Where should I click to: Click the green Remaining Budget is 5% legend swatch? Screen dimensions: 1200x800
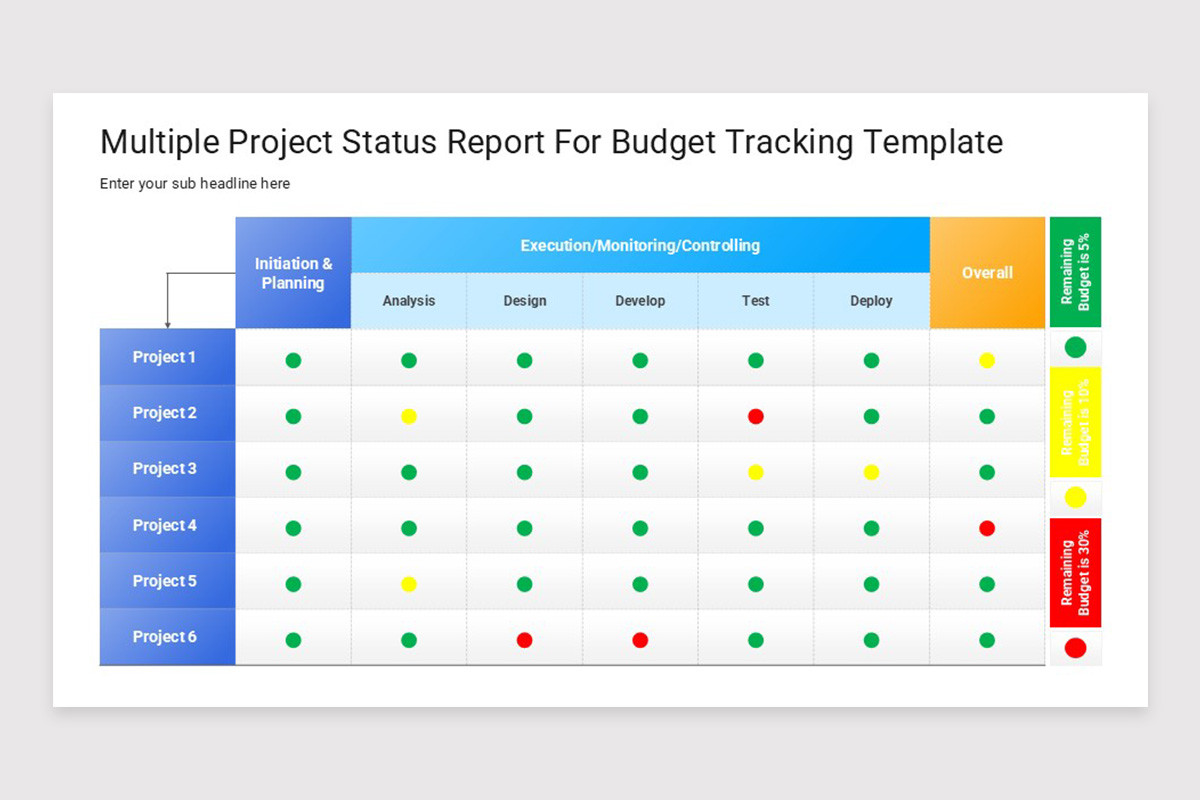1075,272
